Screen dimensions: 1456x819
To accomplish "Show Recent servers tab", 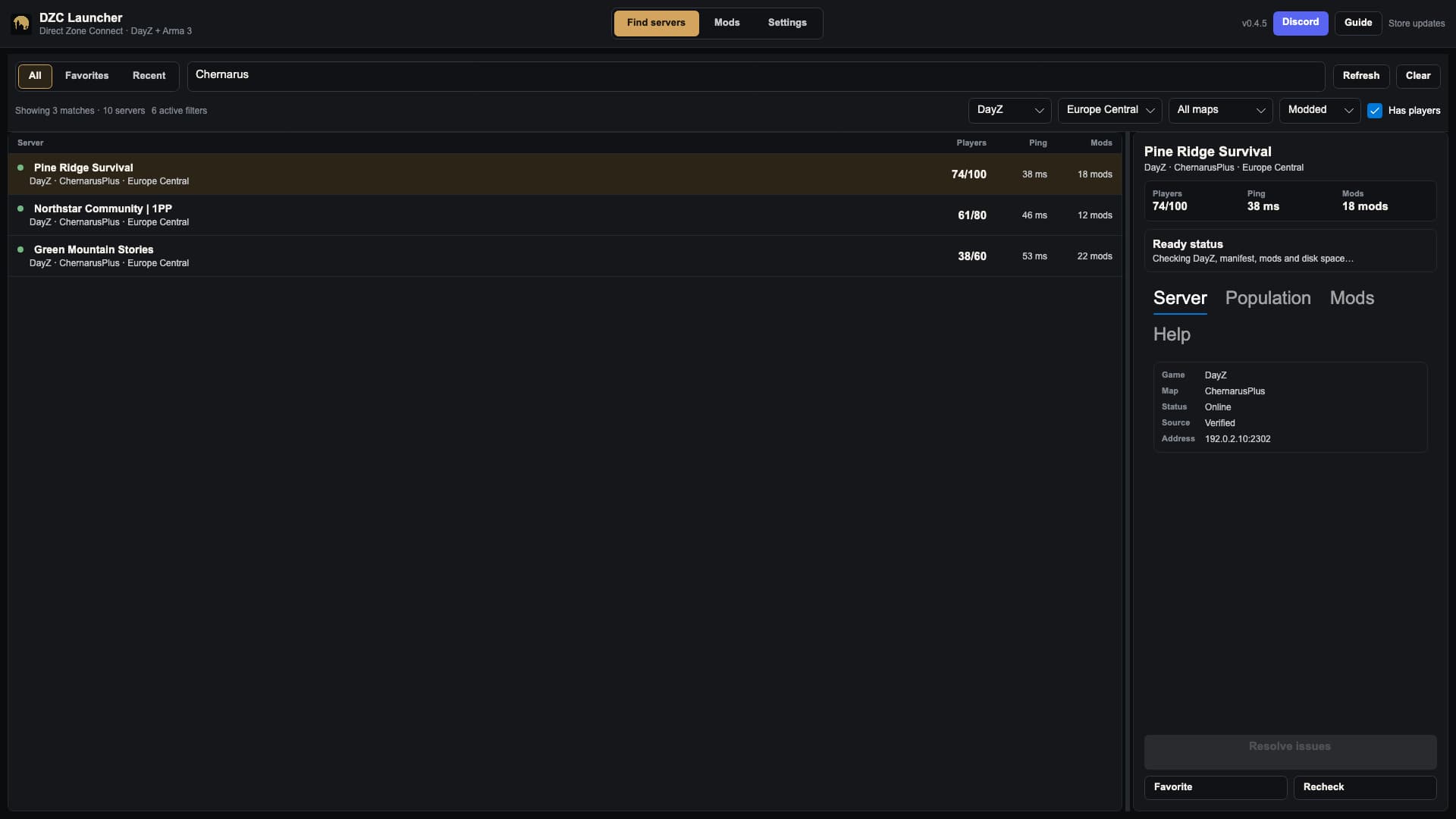I will pos(149,76).
